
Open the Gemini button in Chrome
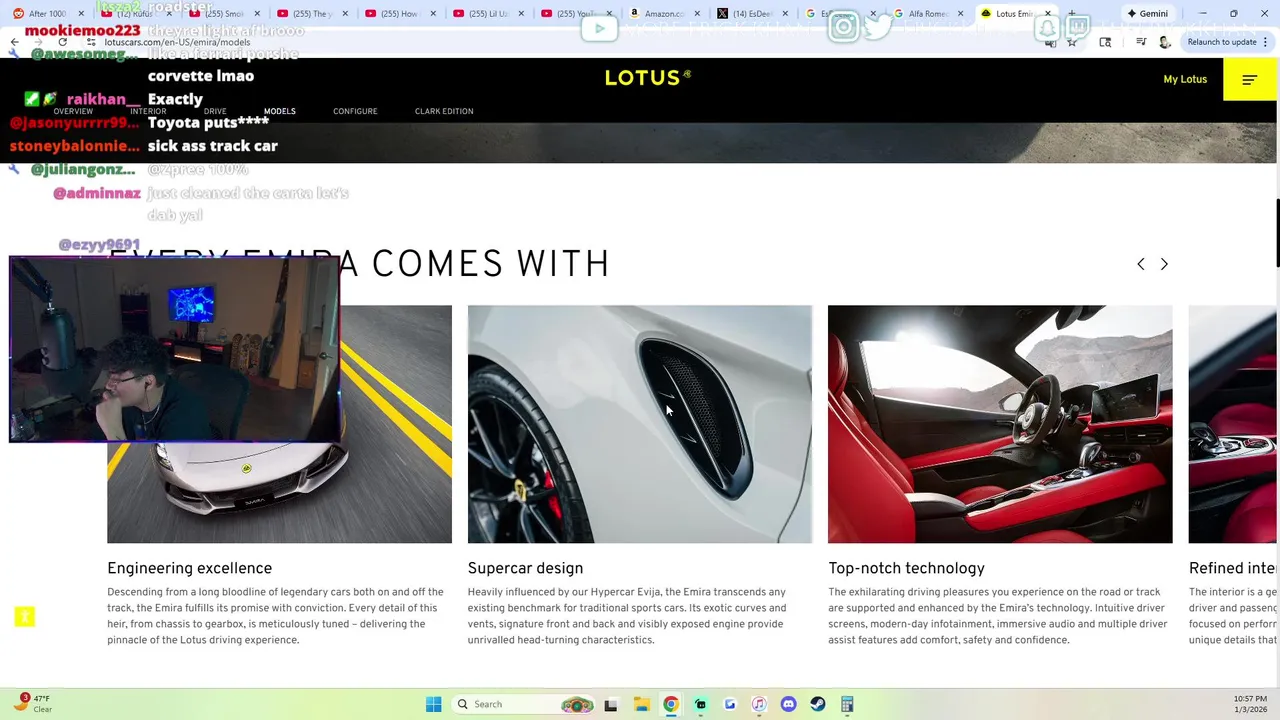(1147, 14)
